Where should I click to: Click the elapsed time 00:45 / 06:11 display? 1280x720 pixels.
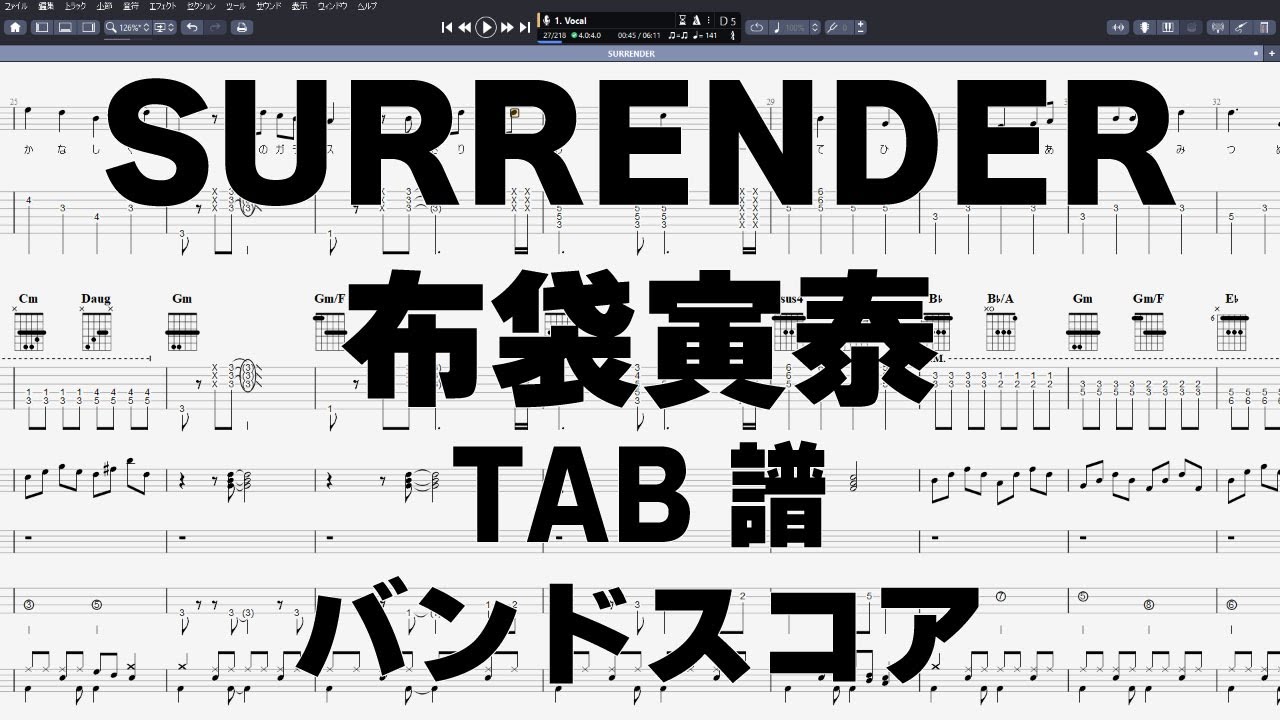click(x=641, y=36)
